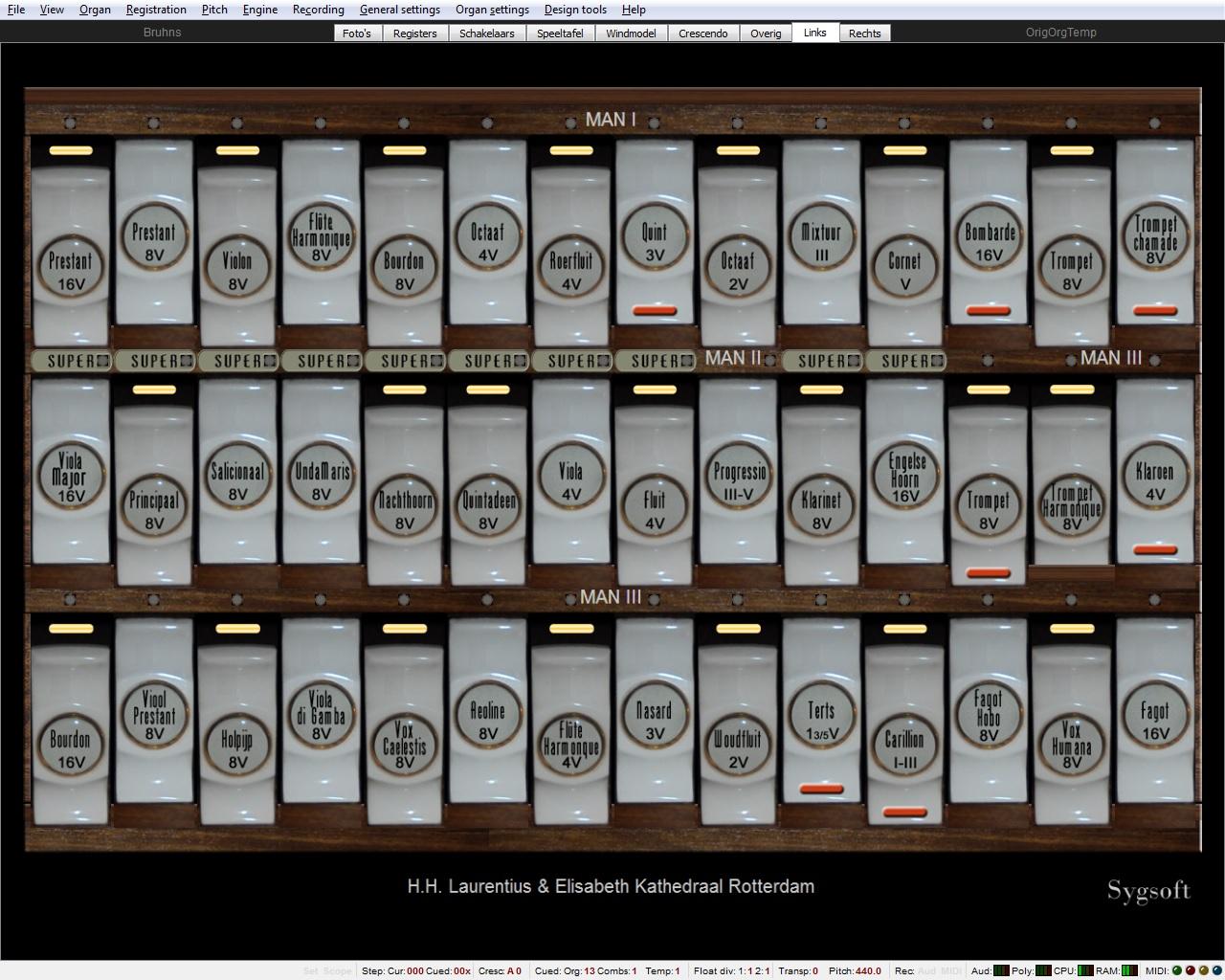This screenshot has width=1225, height=980.
Task: Toggle the Trompet chamade 8V stop
Action: [1155, 239]
